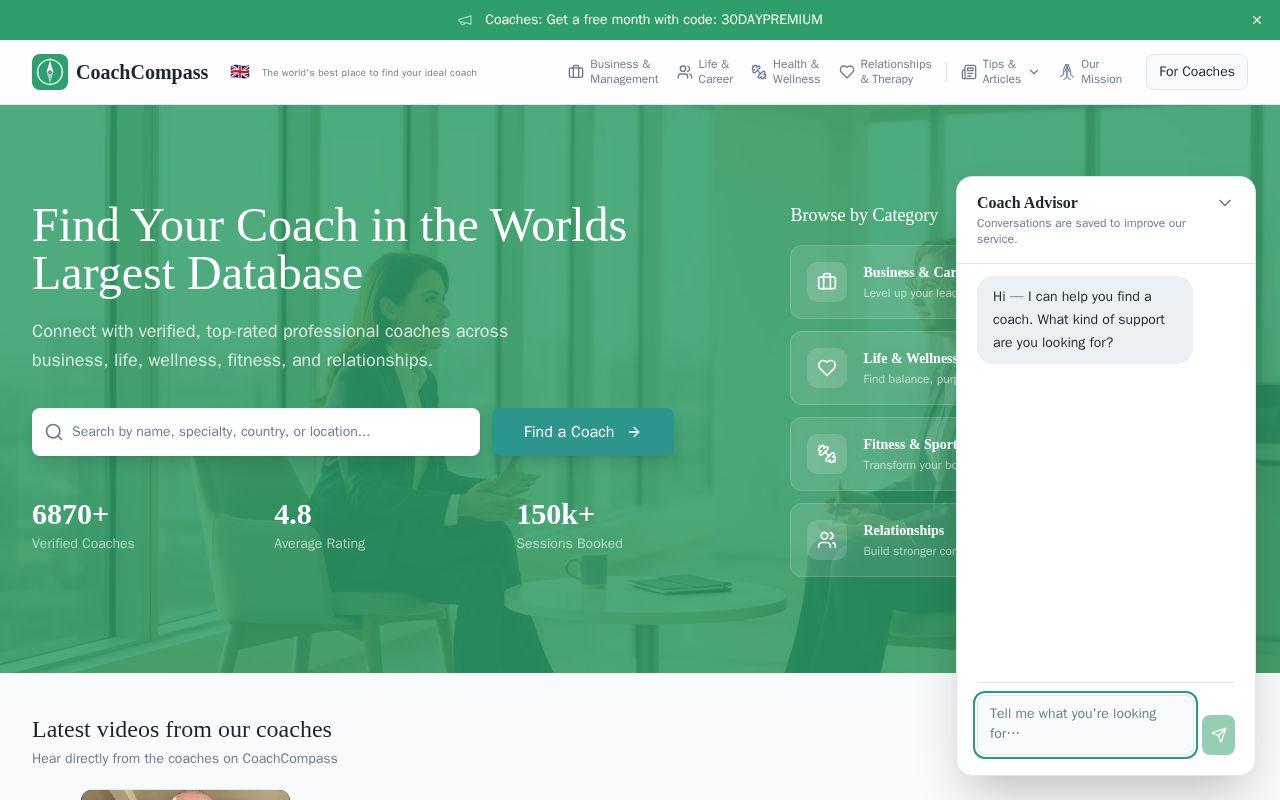
Task: Focus the Coach Advisor message box
Action: pyautogui.click(x=1086, y=724)
